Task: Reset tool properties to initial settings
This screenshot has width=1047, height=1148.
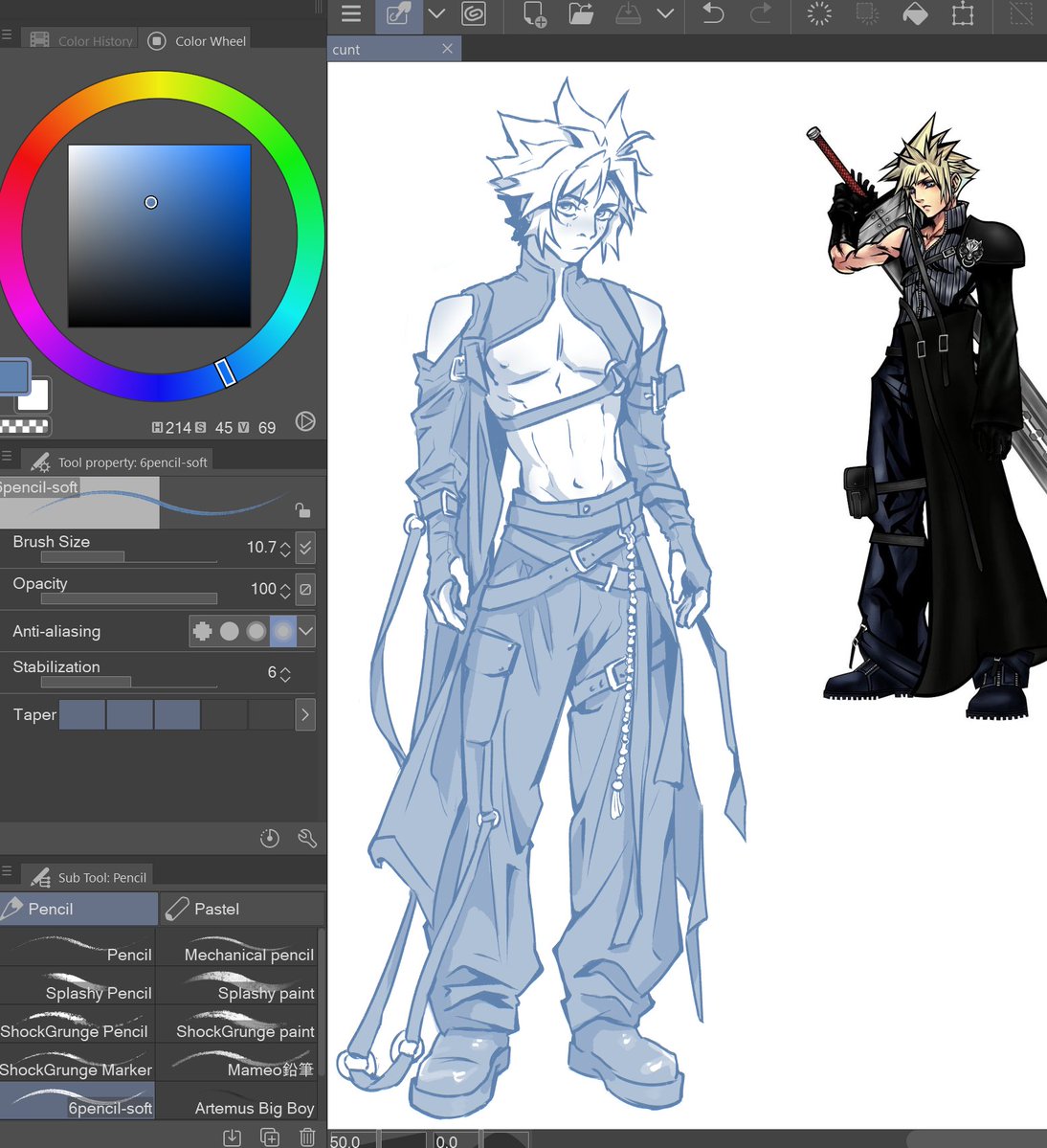Action: click(x=269, y=839)
